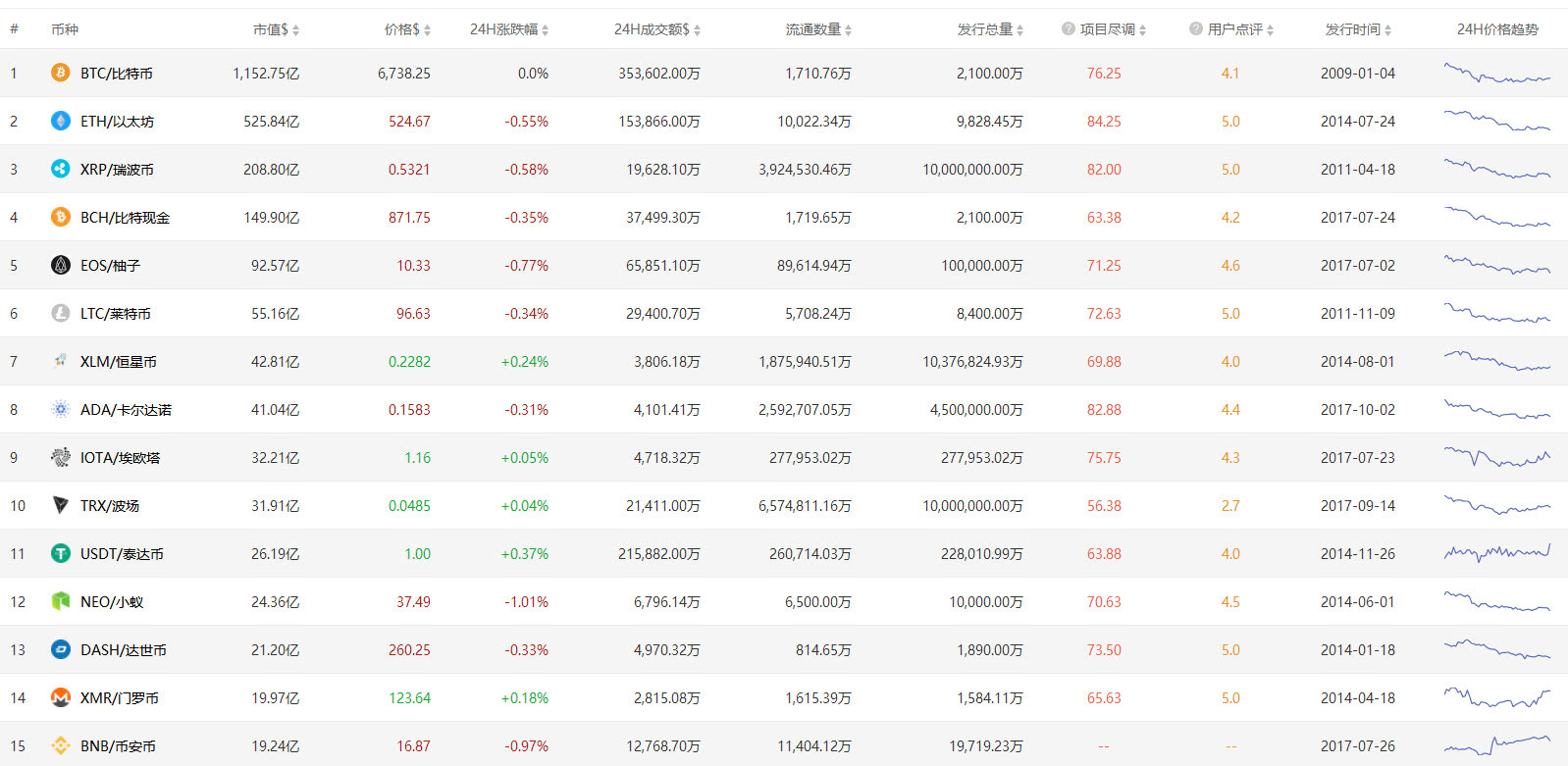Sort by 发行时间 column arrows

(x=1388, y=30)
